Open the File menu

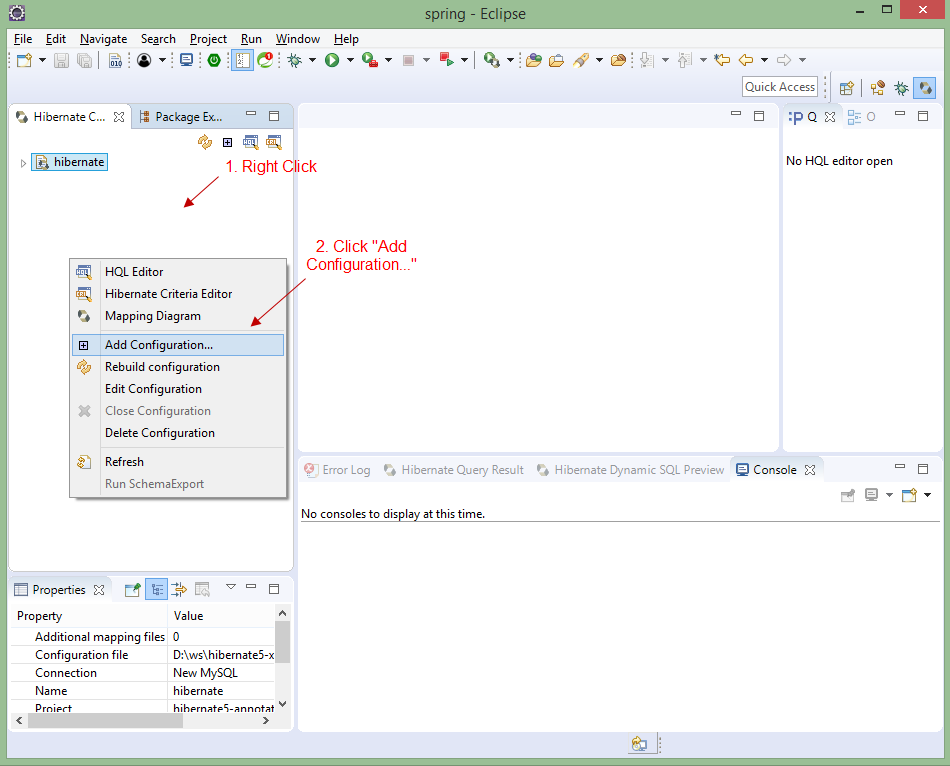coord(23,39)
